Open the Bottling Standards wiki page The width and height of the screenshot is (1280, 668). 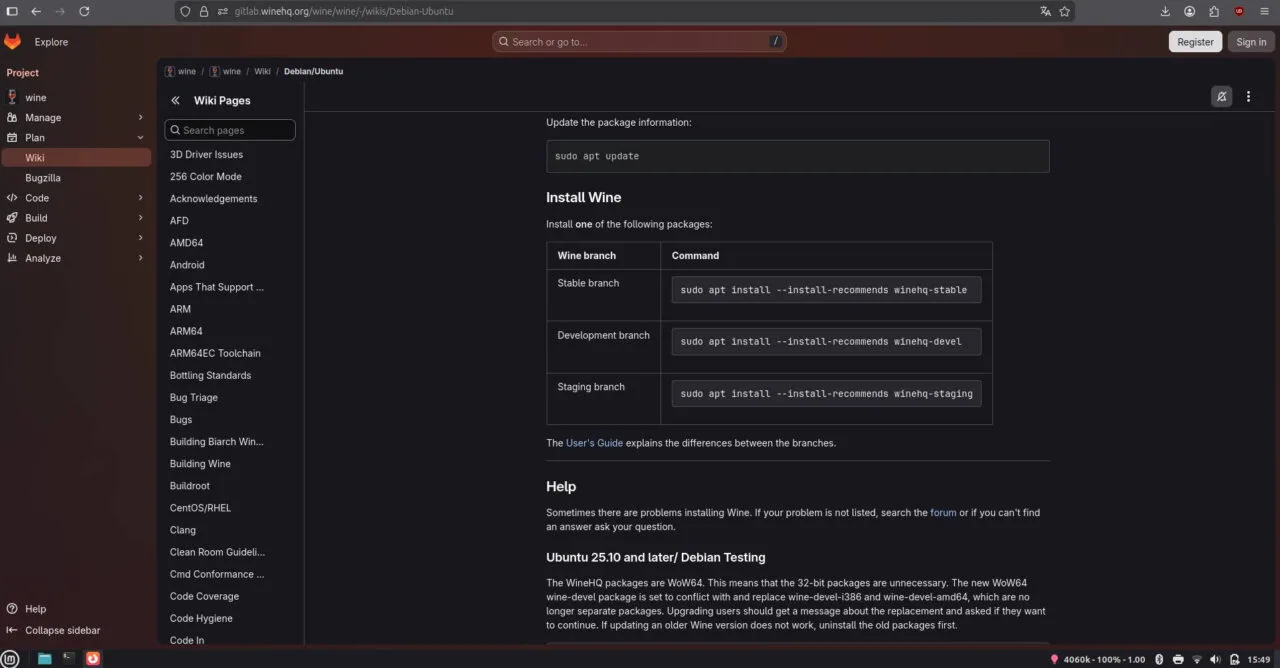point(210,375)
